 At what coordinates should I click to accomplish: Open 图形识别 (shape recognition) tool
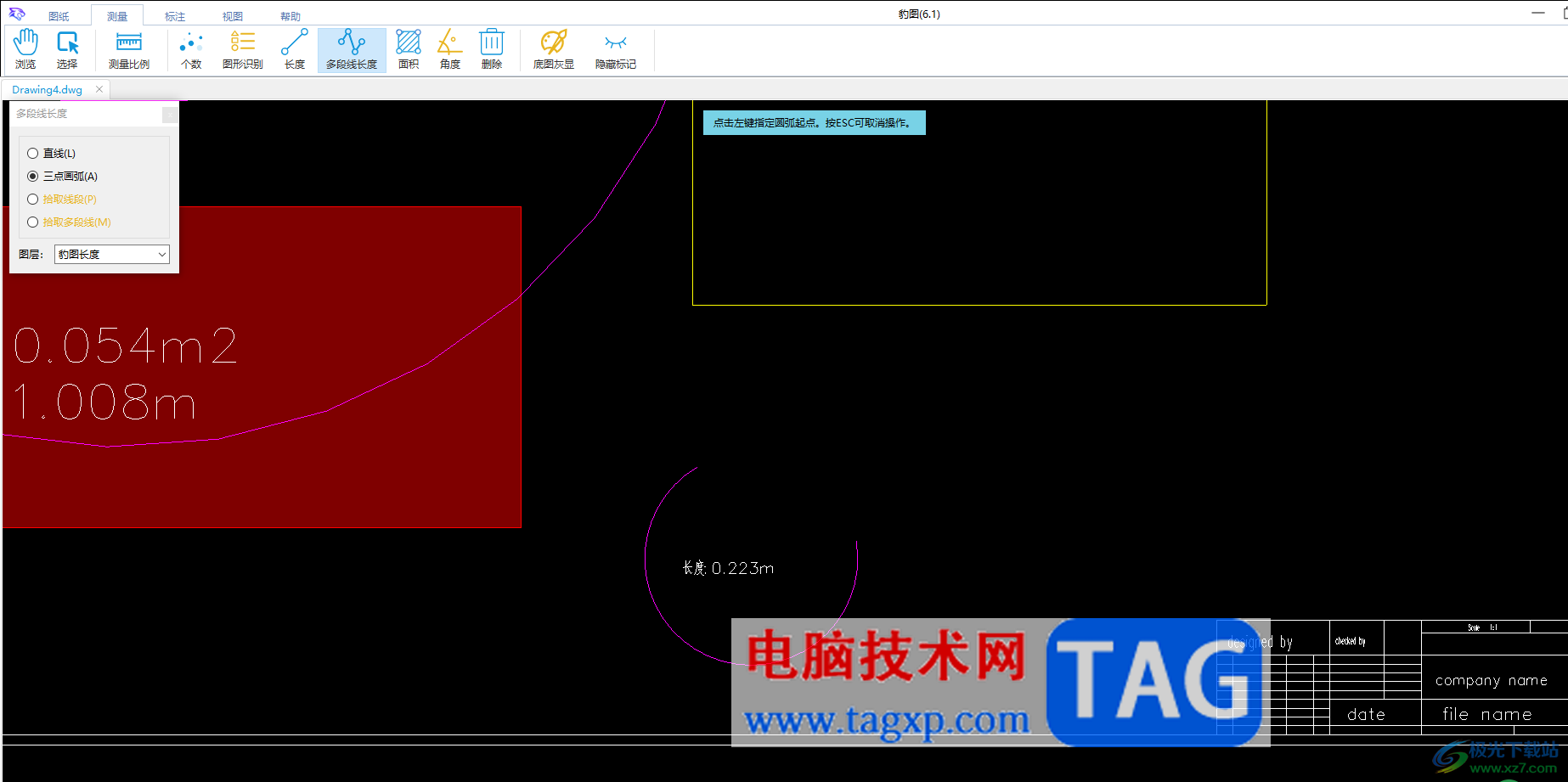pyautogui.click(x=243, y=49)
